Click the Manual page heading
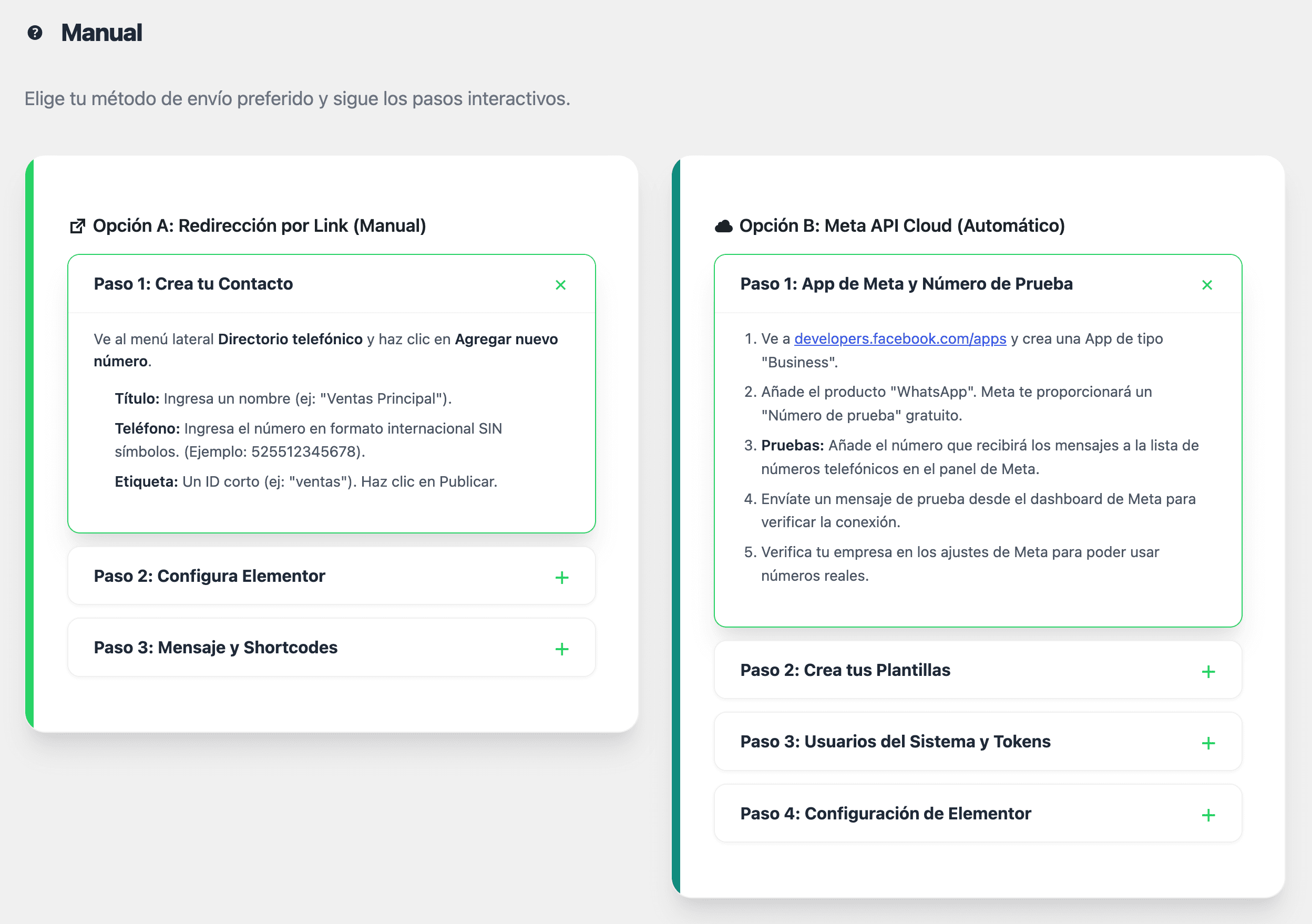 (x=102, y=33)
